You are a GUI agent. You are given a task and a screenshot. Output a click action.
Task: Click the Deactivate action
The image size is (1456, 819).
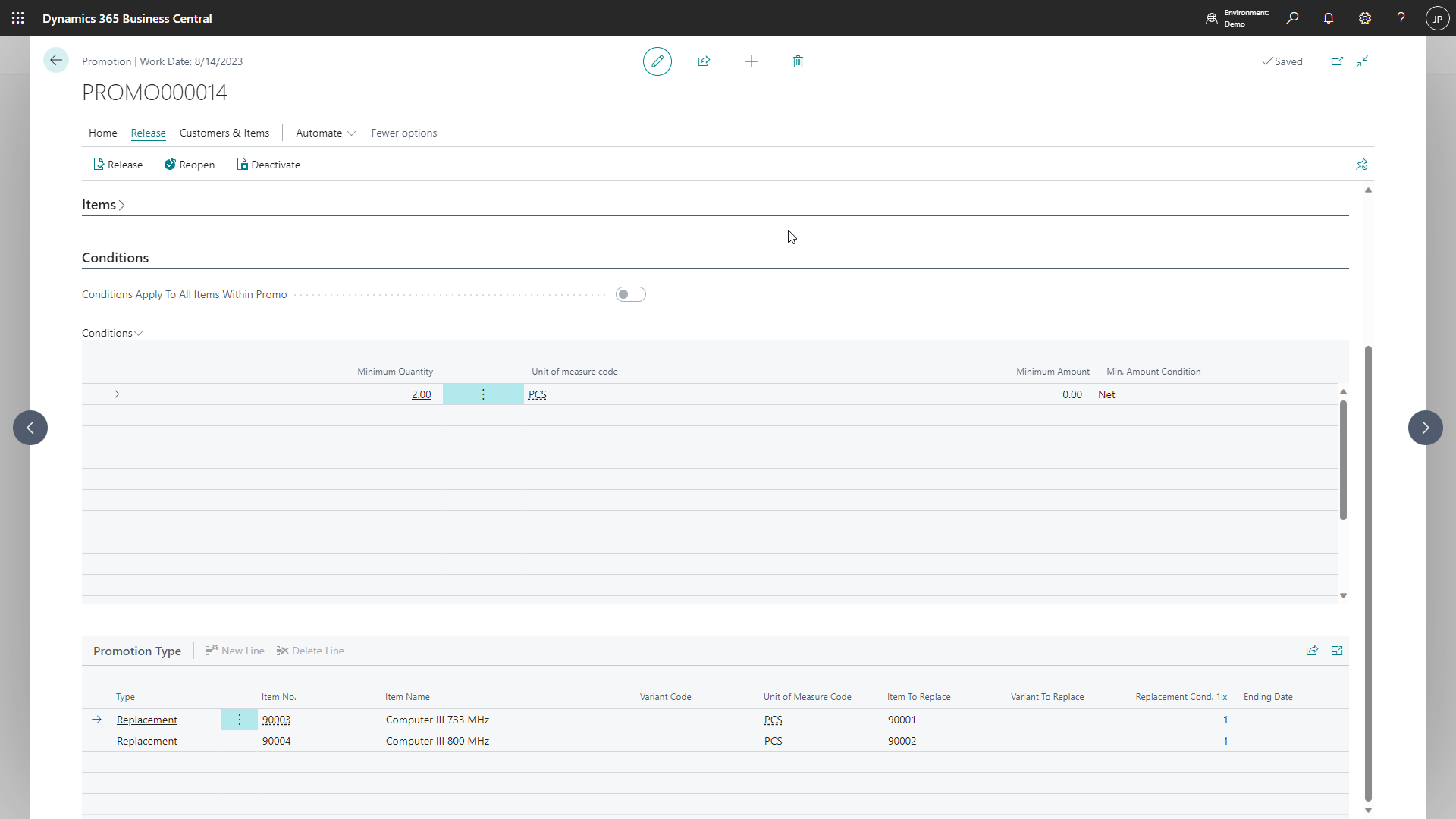tap(268, 165)
